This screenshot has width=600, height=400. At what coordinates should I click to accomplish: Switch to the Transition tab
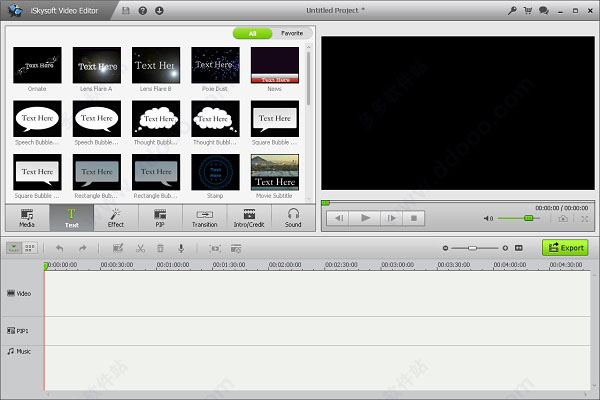(204, 218)
